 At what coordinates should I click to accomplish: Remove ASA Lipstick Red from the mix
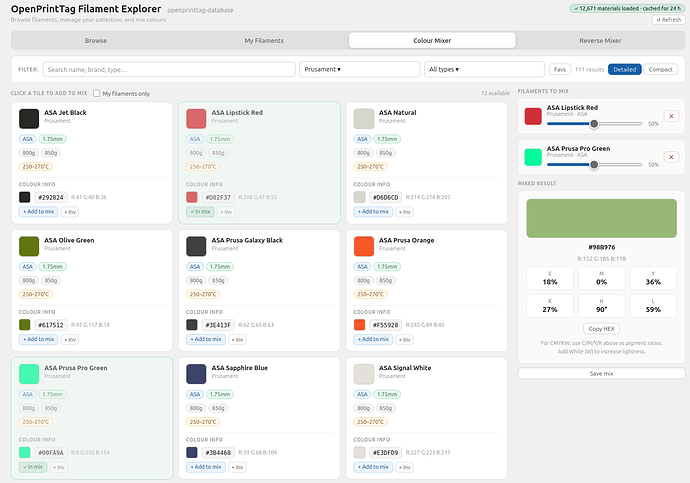(671, 116)
